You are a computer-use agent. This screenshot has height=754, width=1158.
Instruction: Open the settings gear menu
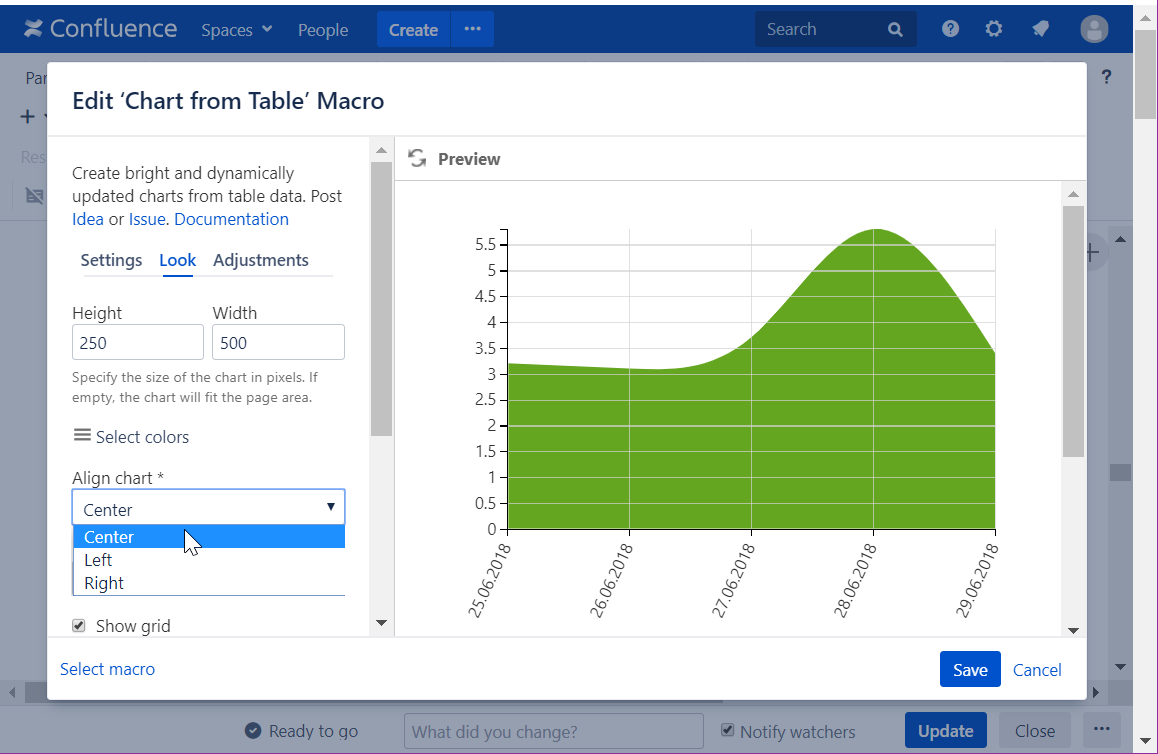[x=993, y=29]
